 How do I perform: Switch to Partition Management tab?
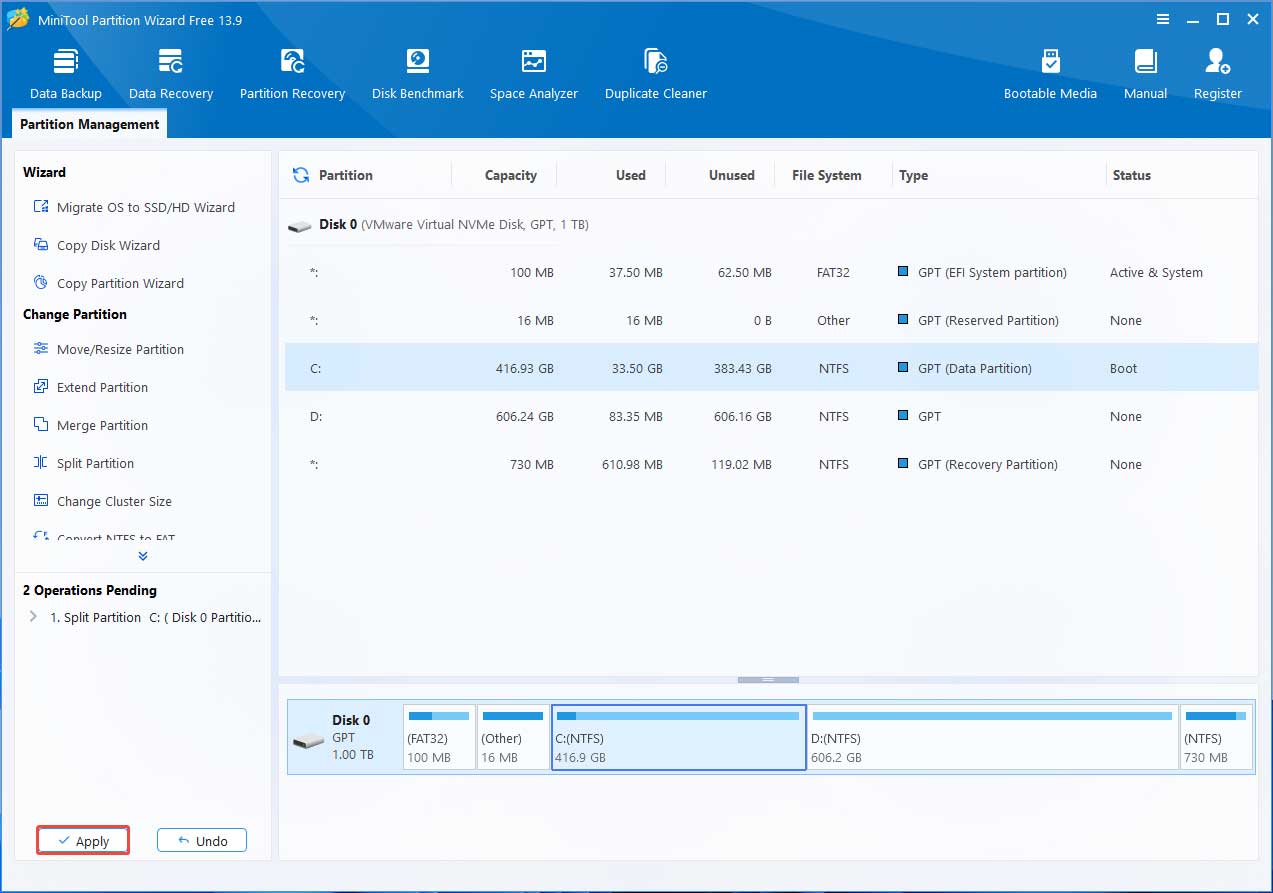point(90,124)
